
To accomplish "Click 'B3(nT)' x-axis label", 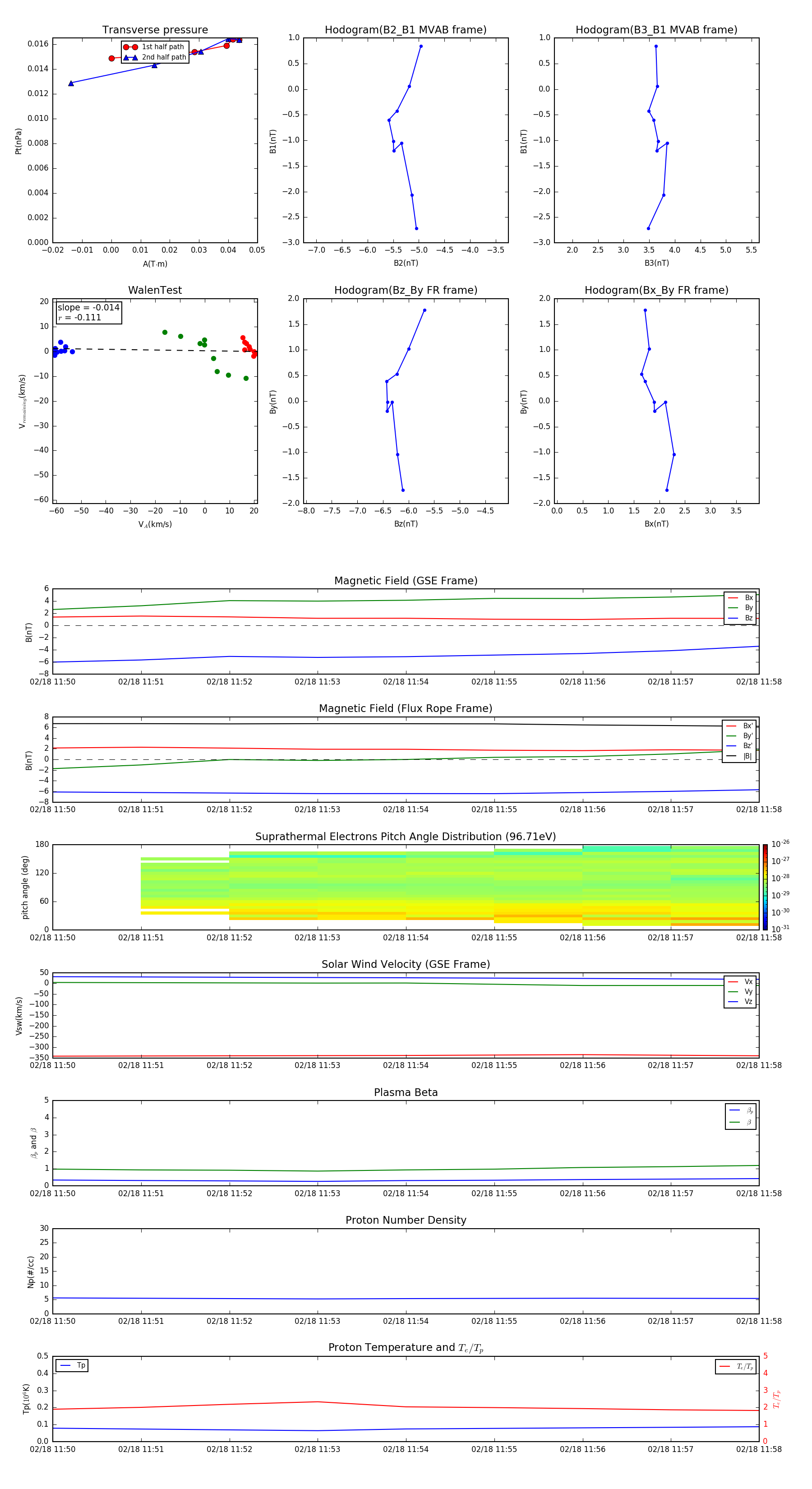I will [x=656, y=263].
